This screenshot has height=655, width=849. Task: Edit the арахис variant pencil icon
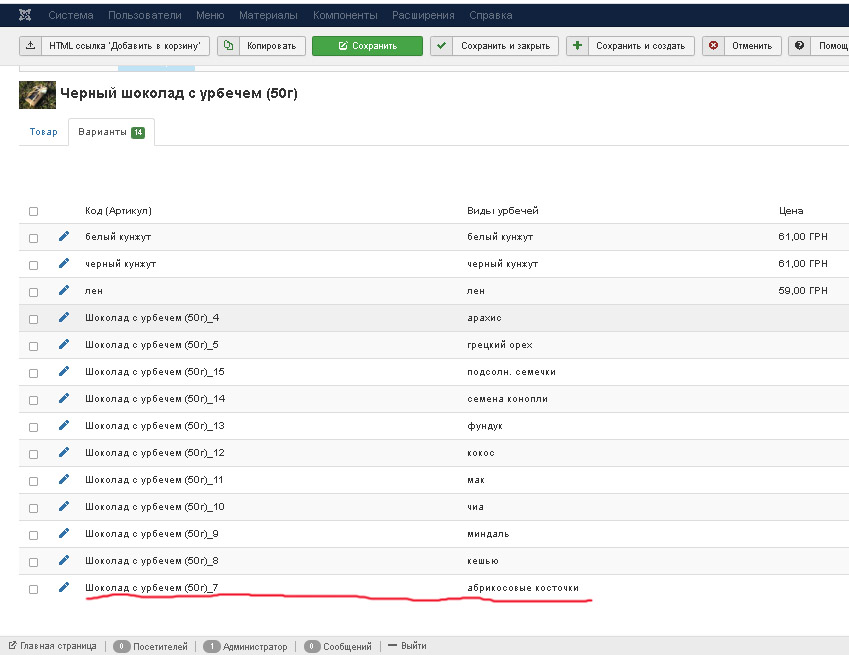(64, 317)
